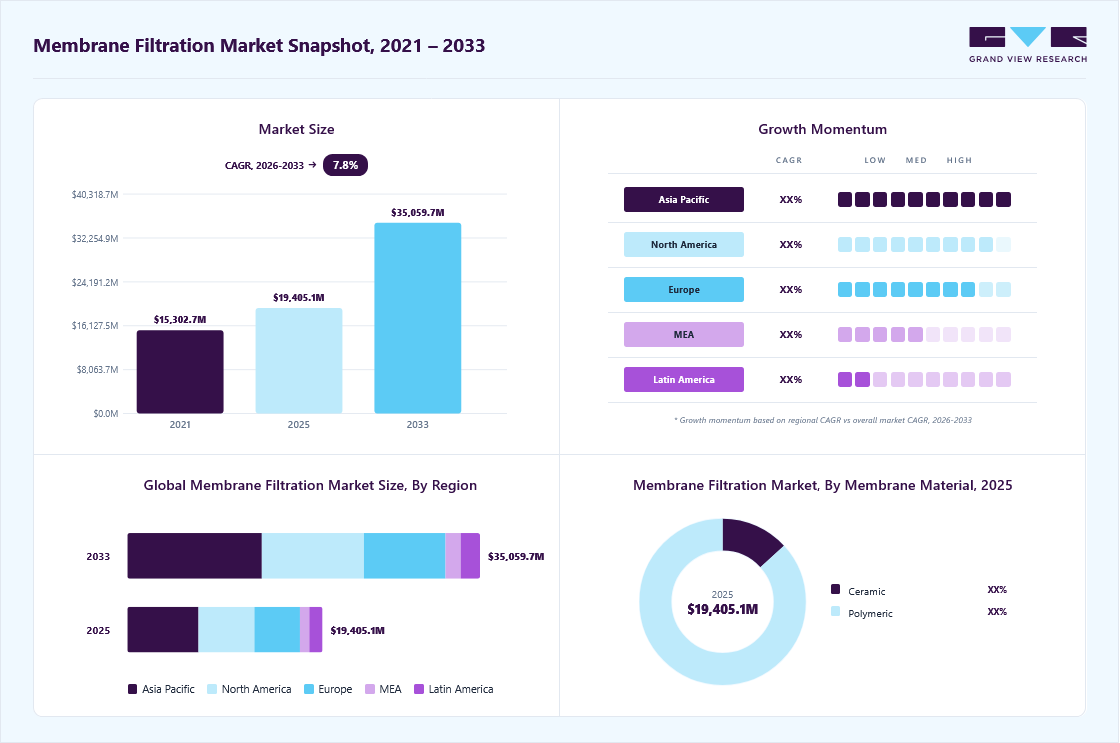Click the Latin America segment of the 2033 stacked bar
1120x743 pixels.
click(x=470, y=556)
